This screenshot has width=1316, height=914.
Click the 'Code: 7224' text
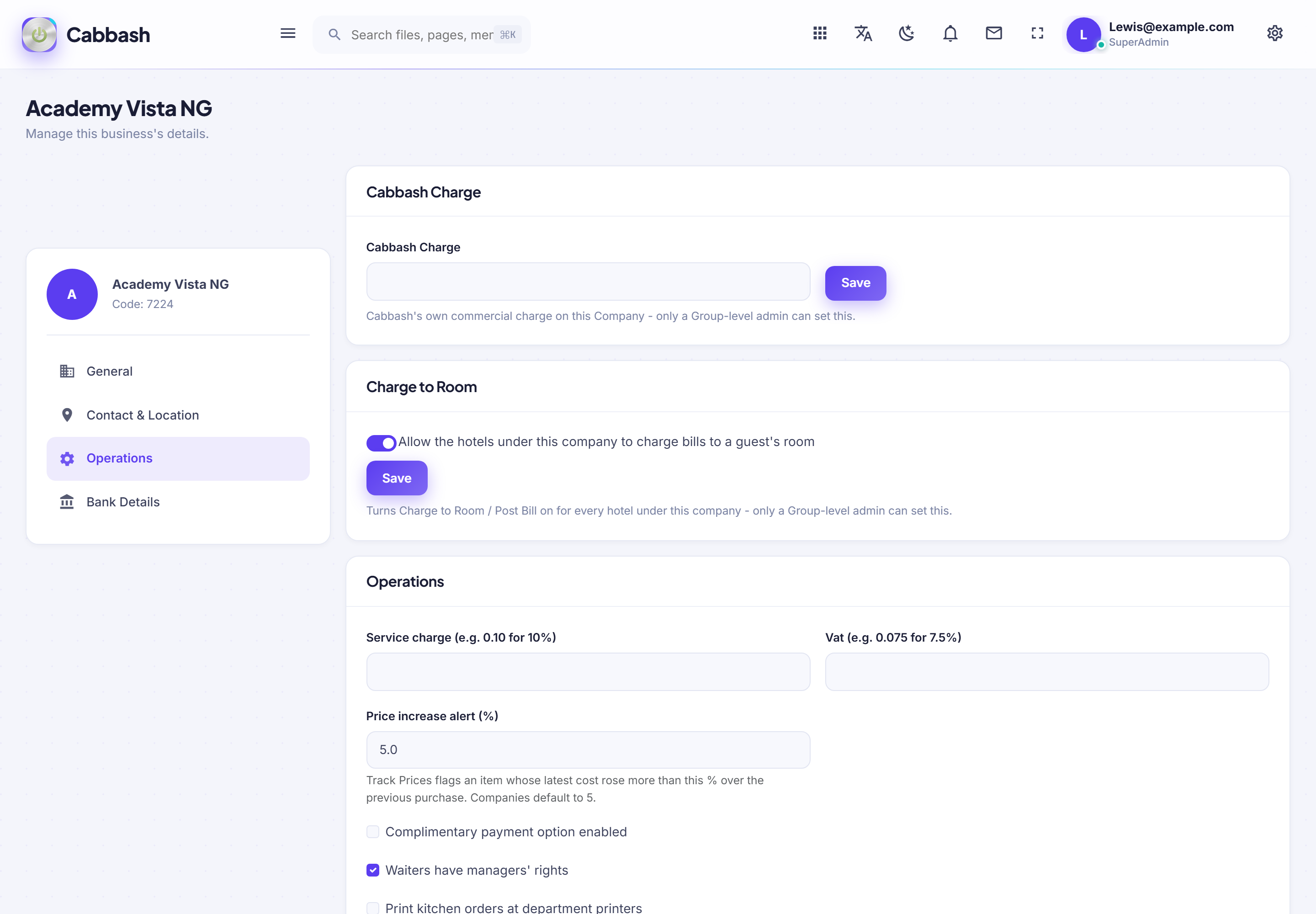point(143,304)
